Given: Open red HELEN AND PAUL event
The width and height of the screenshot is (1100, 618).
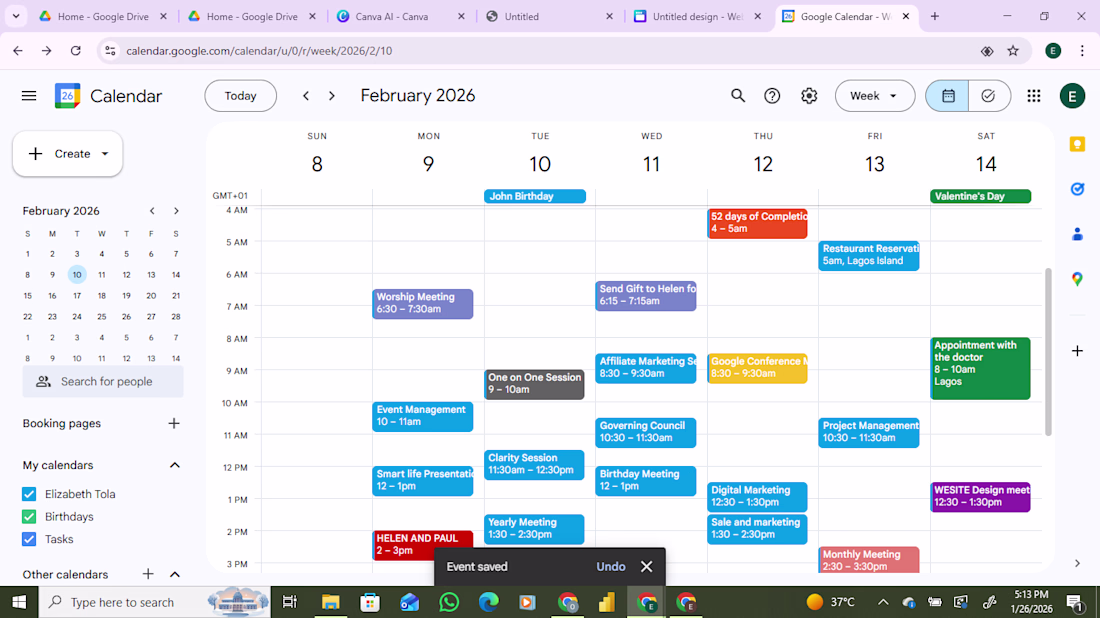Looking at the screenshot, I should point(422,544).
